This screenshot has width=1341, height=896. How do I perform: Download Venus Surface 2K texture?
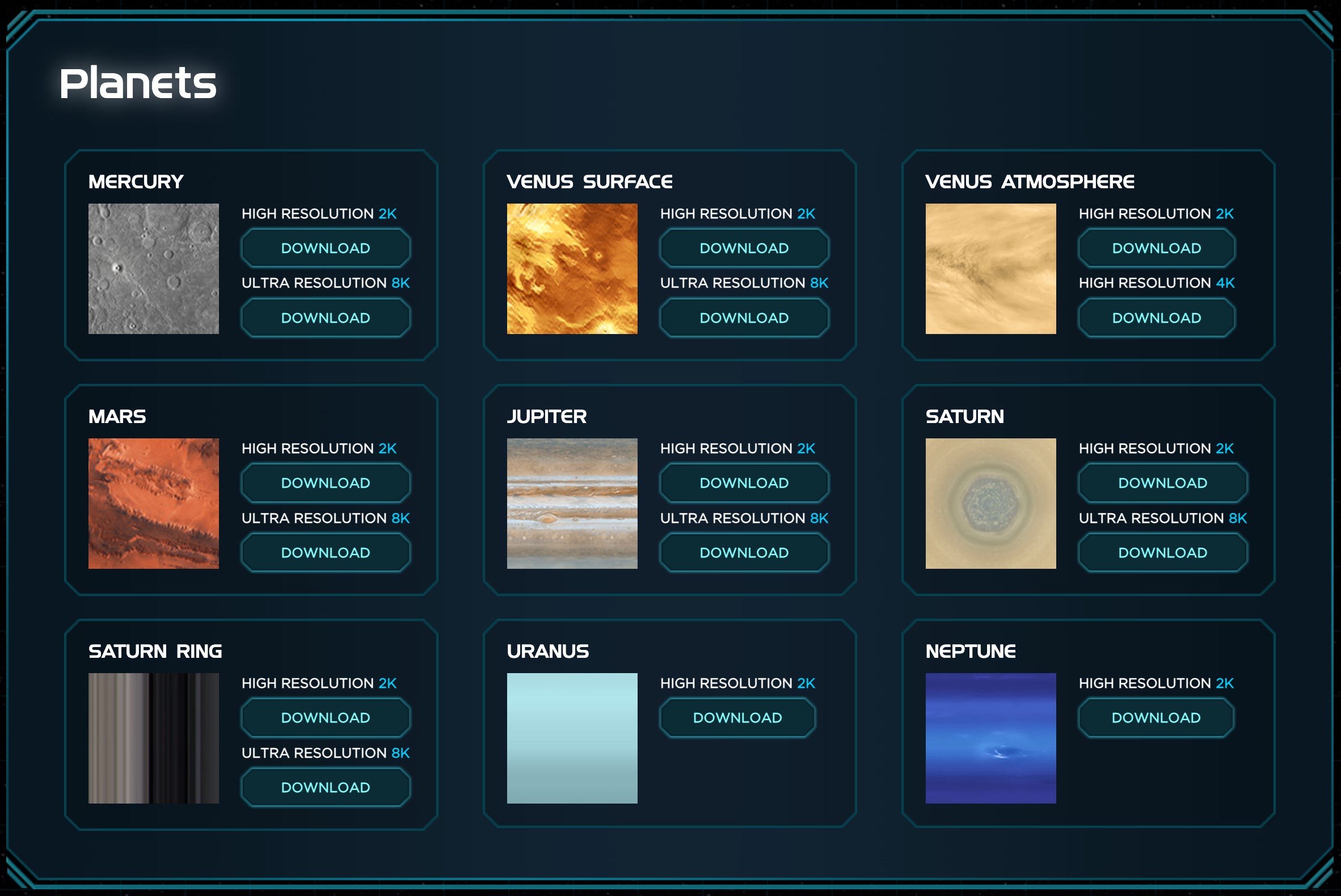tap(744, 248)
